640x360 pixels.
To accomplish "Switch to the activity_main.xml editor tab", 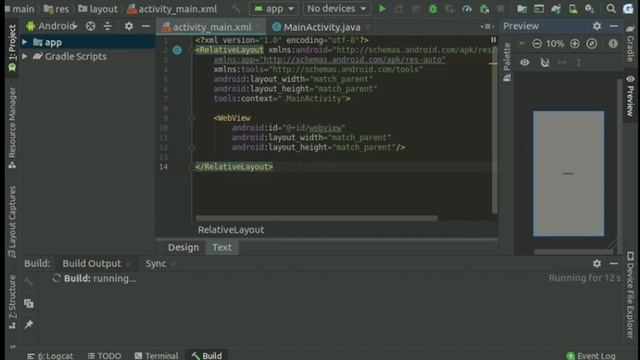I will click(x=212, y=27).
